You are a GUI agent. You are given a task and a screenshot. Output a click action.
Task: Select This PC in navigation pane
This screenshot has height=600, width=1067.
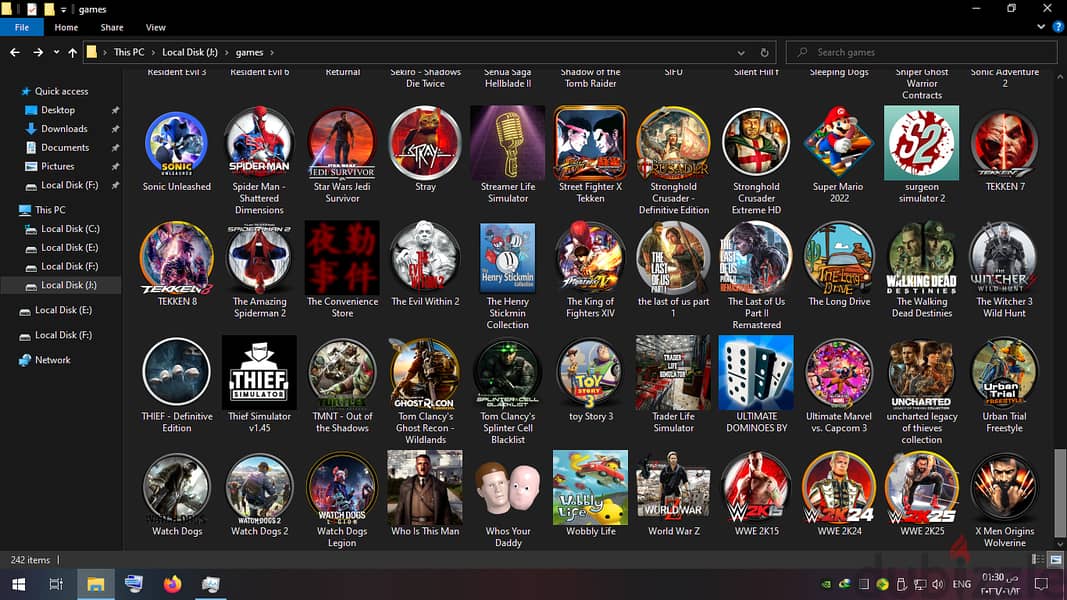tap(50, 210)
